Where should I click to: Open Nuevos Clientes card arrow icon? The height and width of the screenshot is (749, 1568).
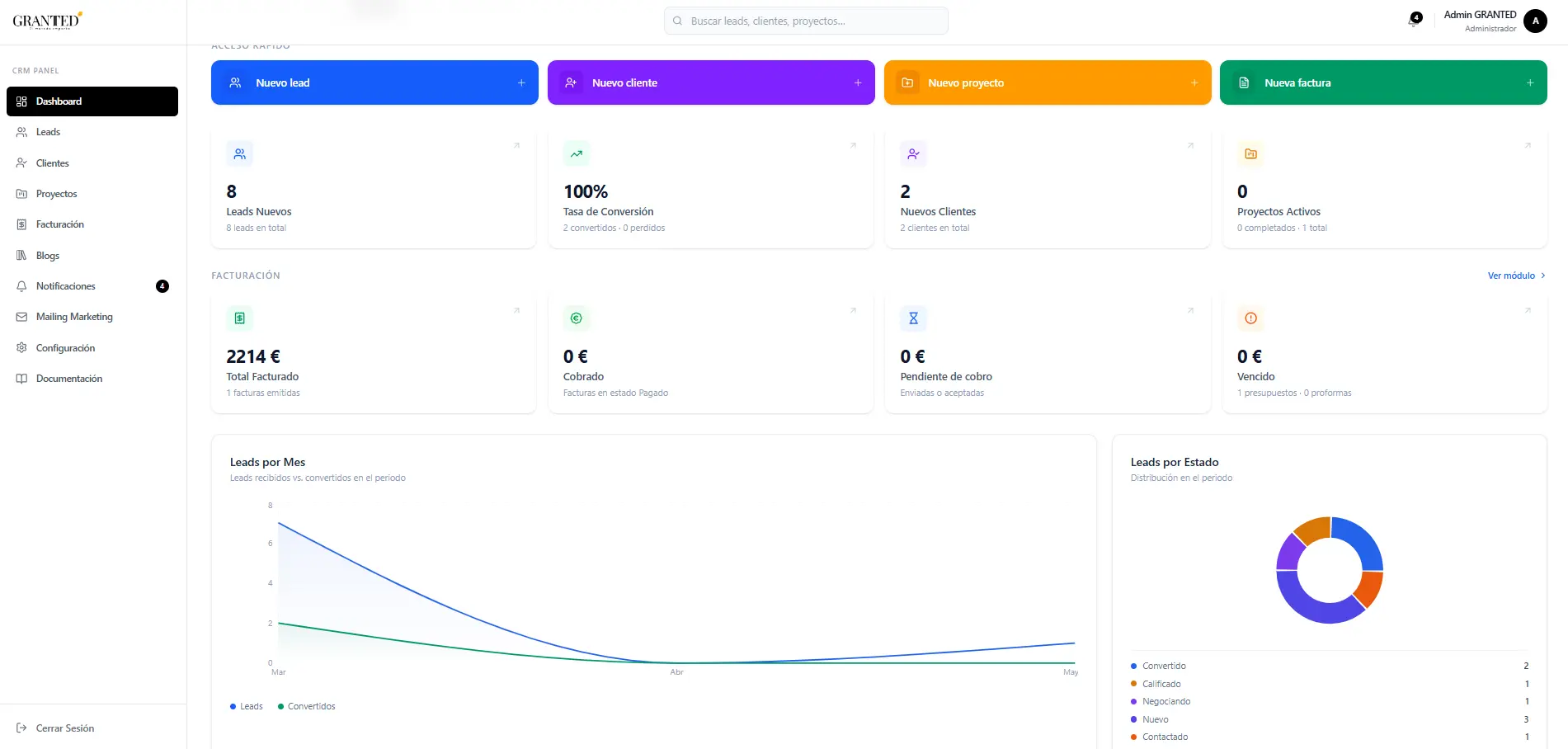point(1190,146)
